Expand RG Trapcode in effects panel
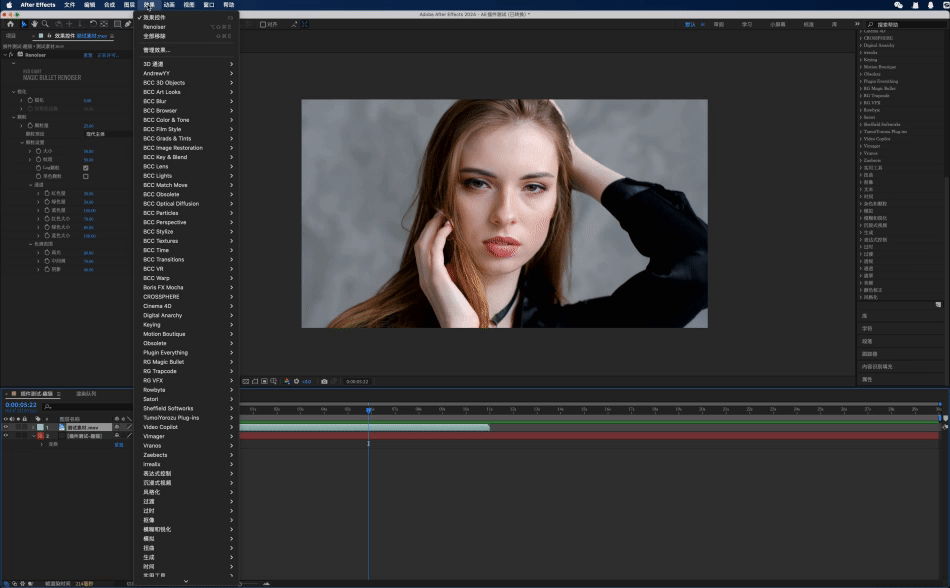 coord(863,96)
